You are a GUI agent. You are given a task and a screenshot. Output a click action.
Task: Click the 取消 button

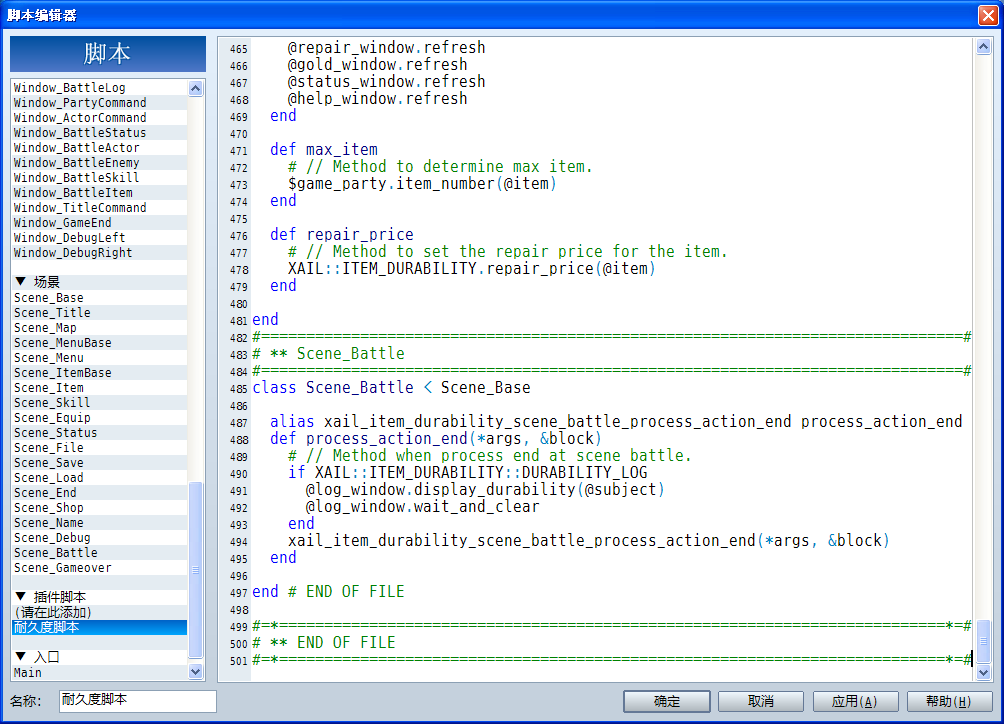pos(761,701)
